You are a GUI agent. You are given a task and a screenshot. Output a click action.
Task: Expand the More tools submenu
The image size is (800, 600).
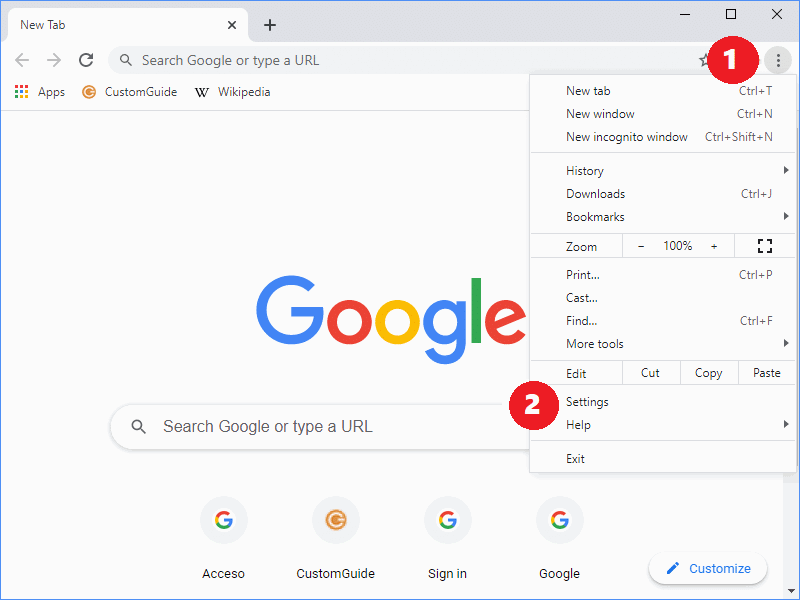pos(662,344)
